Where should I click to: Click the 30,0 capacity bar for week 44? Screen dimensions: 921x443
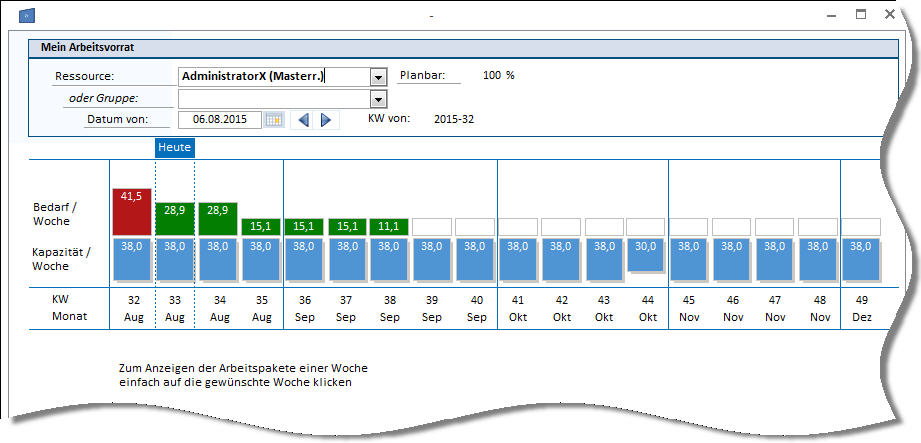[x=646, y=256]
